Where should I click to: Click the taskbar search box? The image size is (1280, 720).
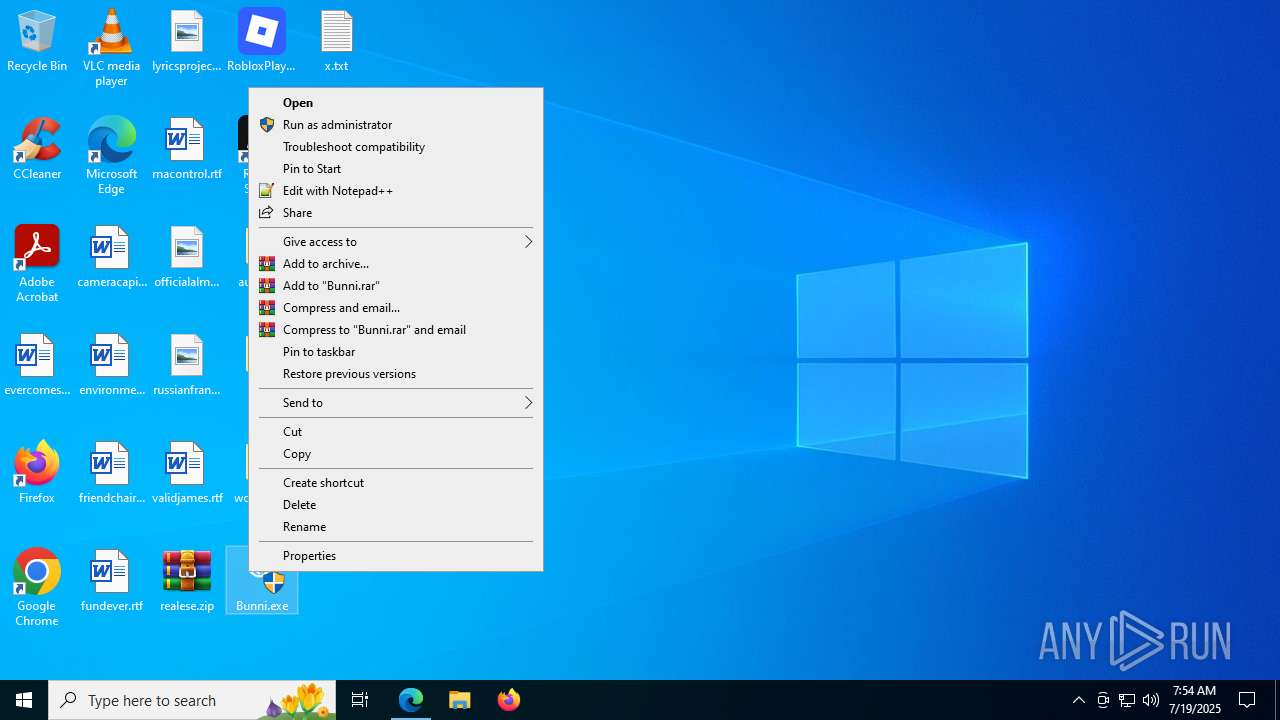point(192,700)
